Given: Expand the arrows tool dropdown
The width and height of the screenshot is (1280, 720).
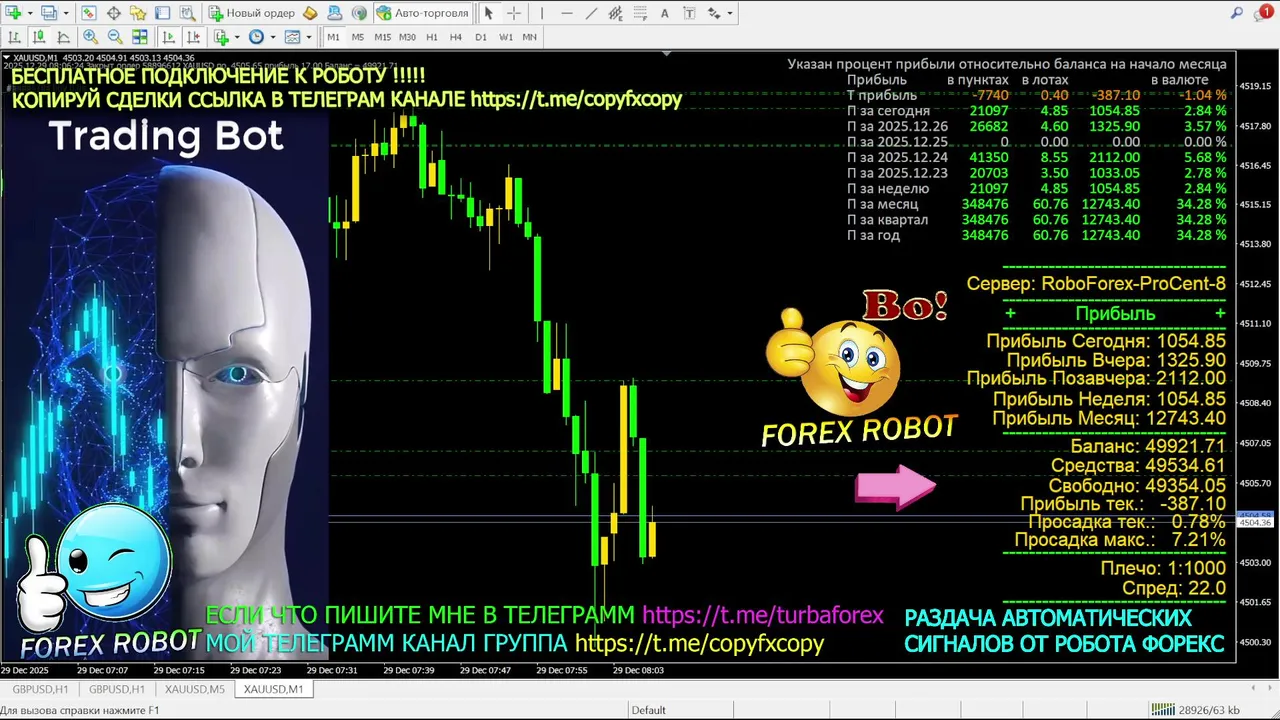Looking at the screenshot, I should (730, 14).
